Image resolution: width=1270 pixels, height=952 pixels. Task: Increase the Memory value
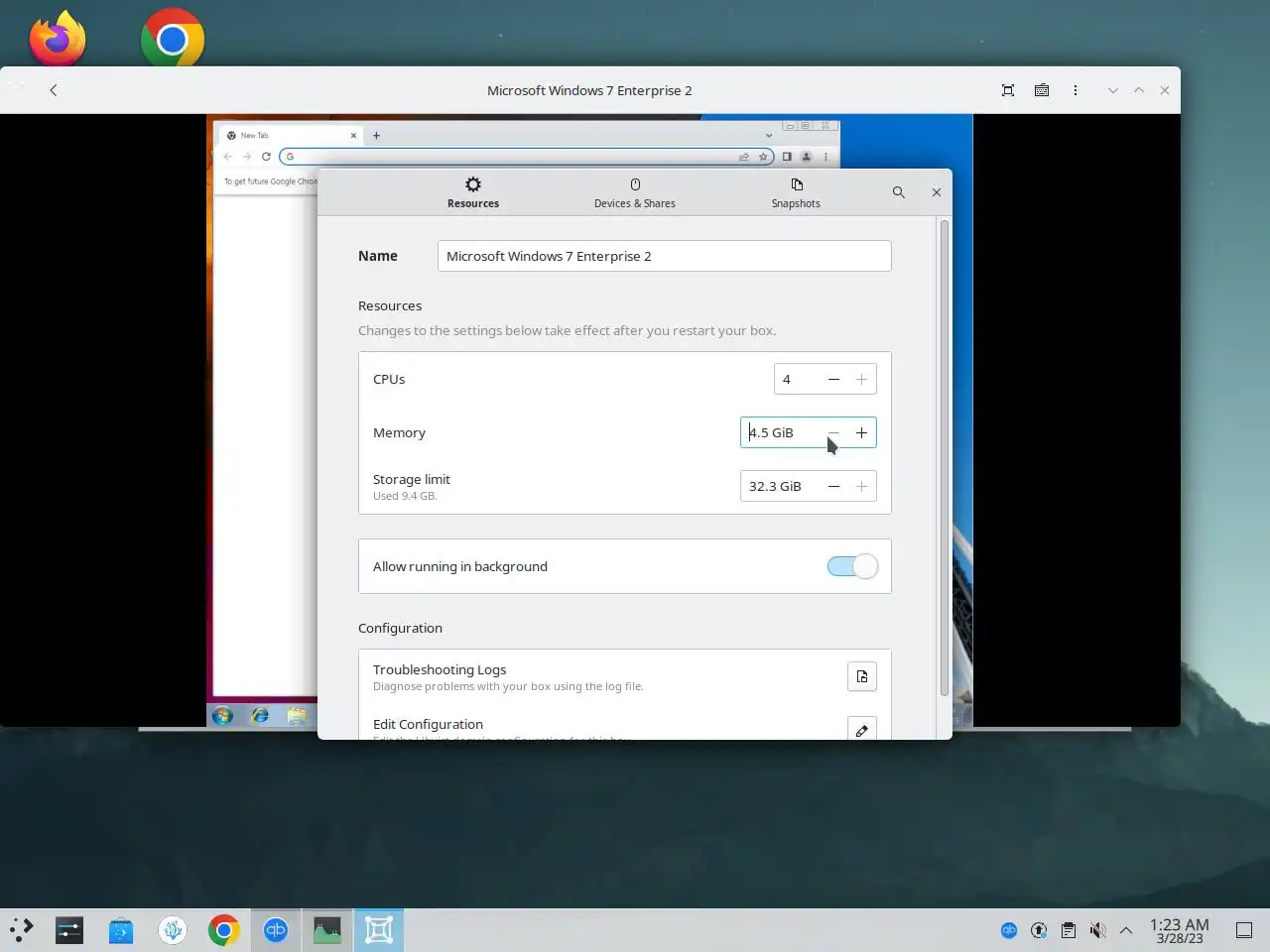click(861, 432)
